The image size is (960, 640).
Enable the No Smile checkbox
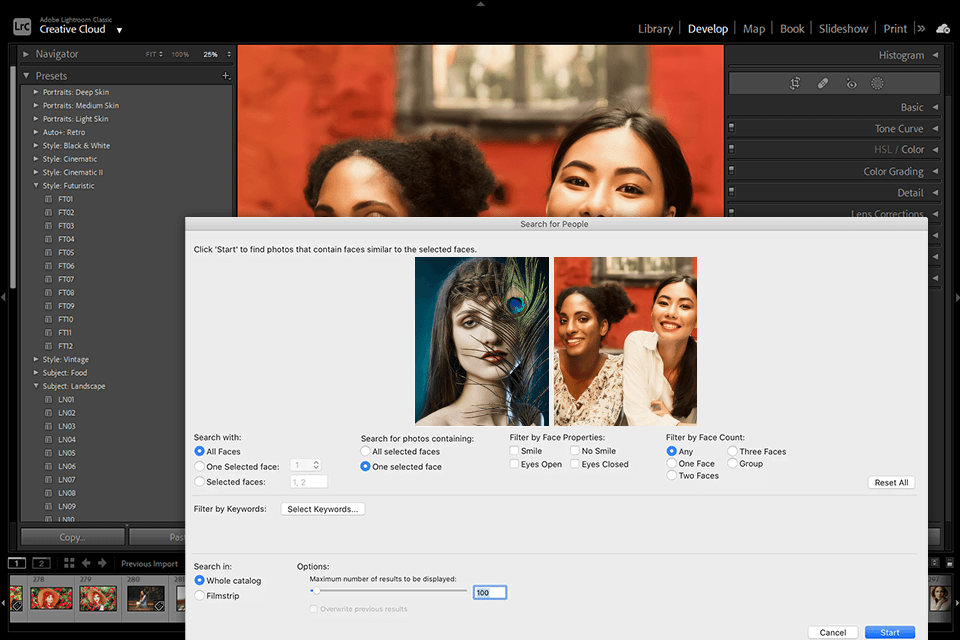pos(575,450)
